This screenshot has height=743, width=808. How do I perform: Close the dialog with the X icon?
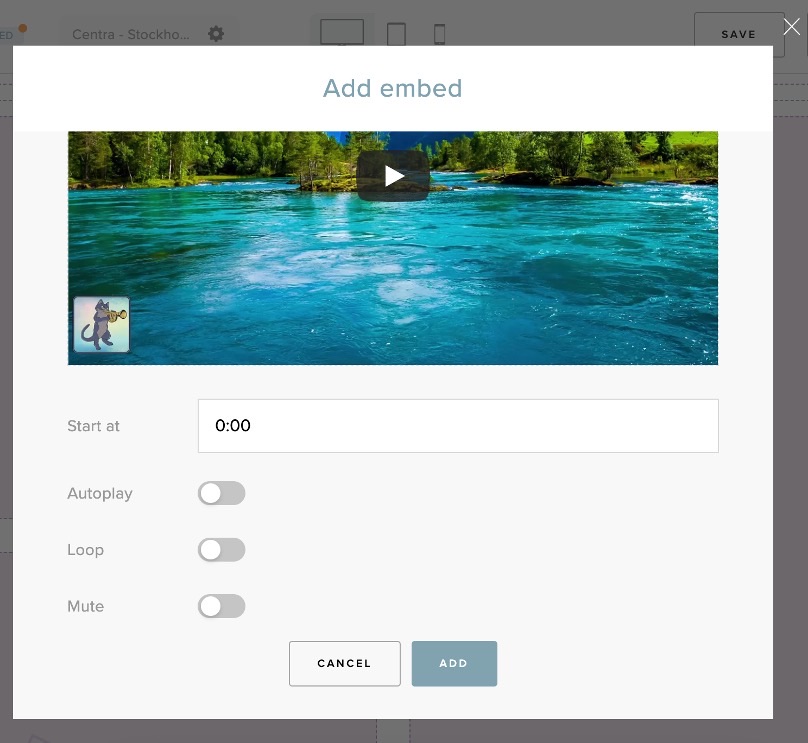[x=792, y=26]
